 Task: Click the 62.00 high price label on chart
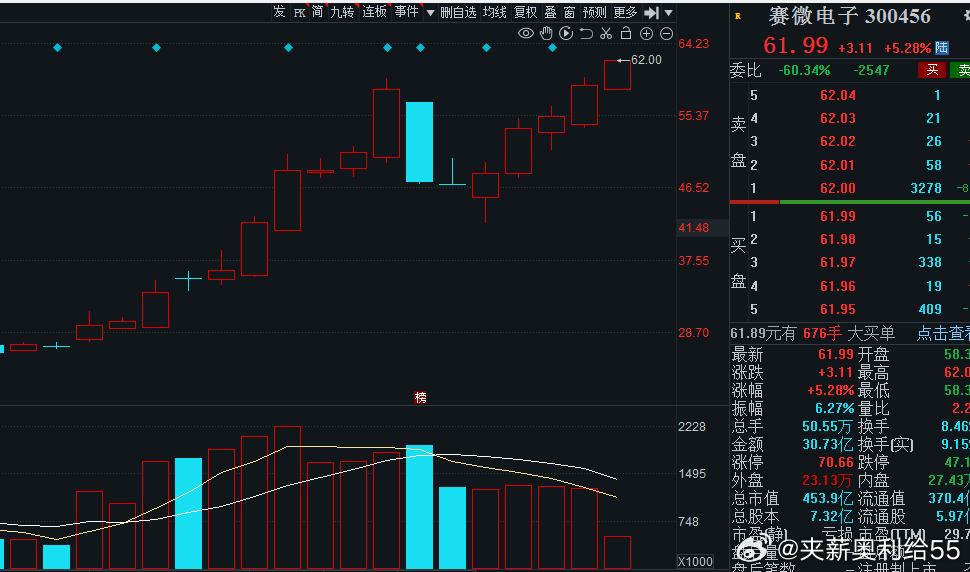click(646, 60)
